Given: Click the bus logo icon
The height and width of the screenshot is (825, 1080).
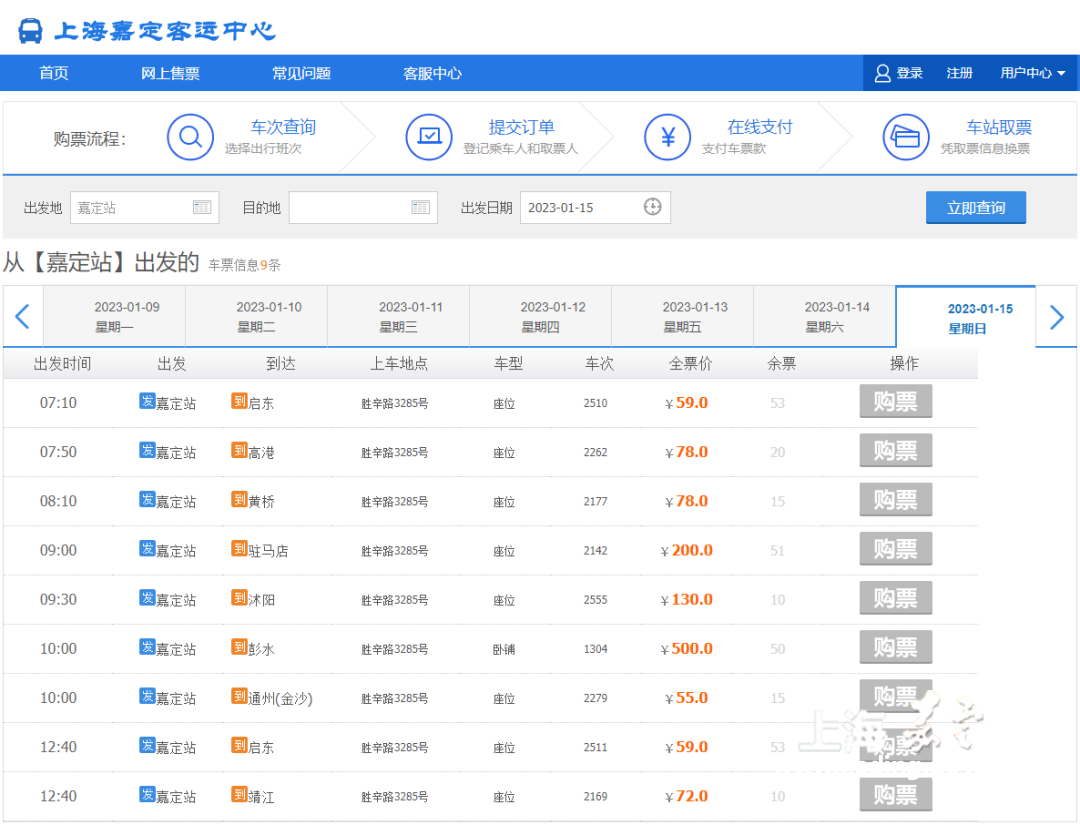Looking at the screenshot, I should (x=30, y=30).
